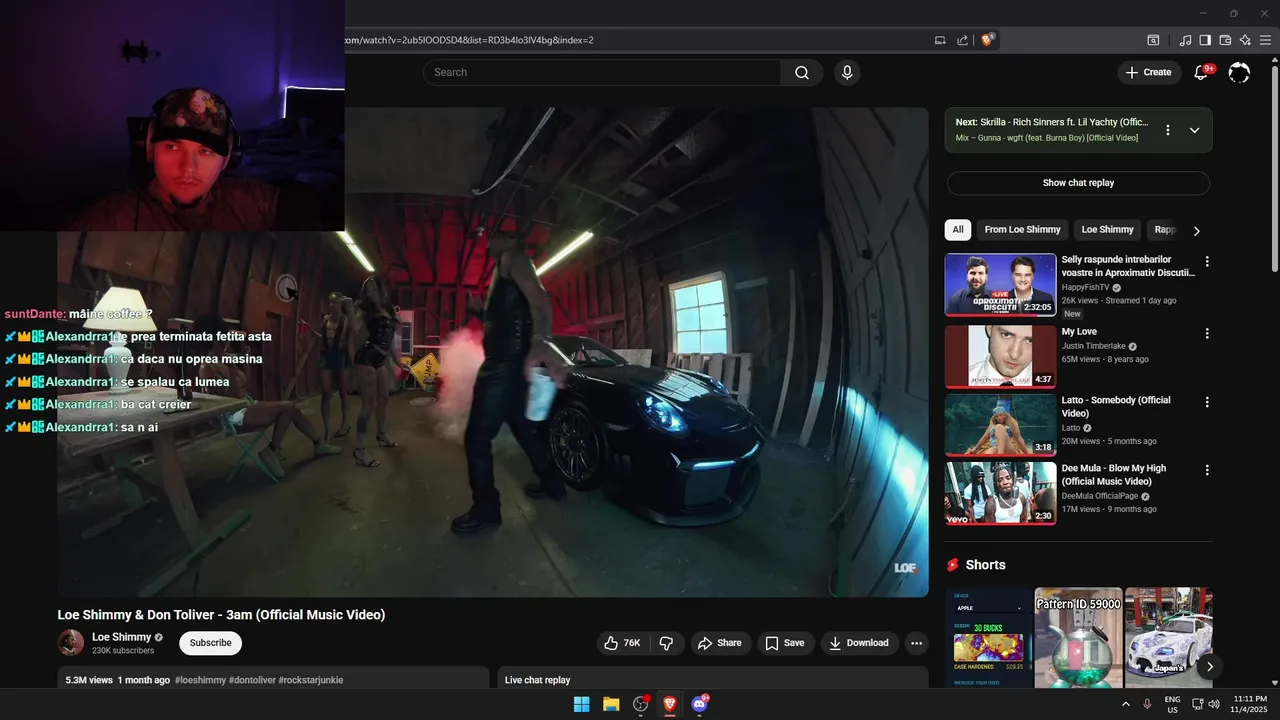
Task: Save the video to a playlist
Action: point(785,643)
